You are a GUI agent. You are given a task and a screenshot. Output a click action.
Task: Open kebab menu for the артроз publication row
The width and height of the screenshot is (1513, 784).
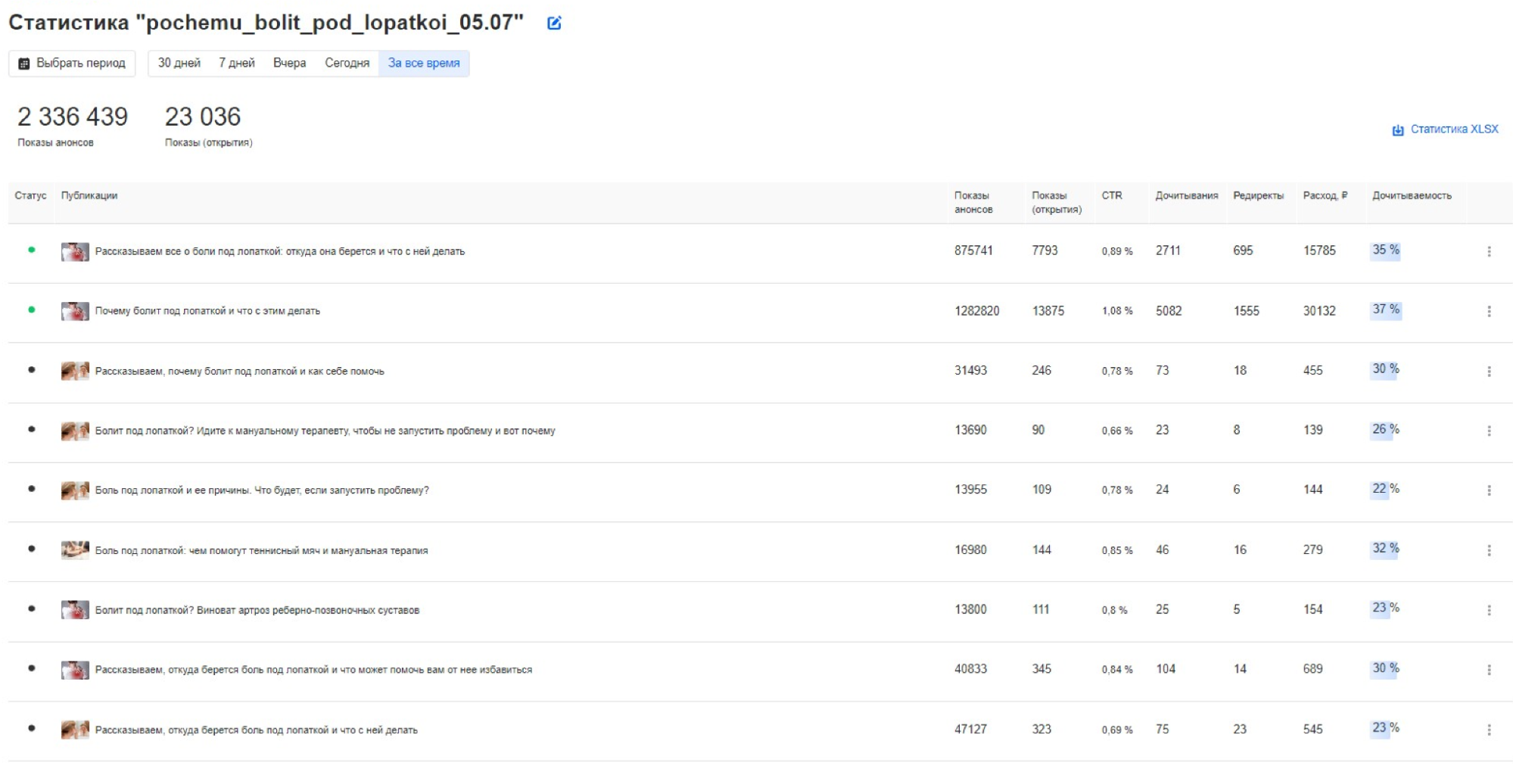[x=1488, y=610]
